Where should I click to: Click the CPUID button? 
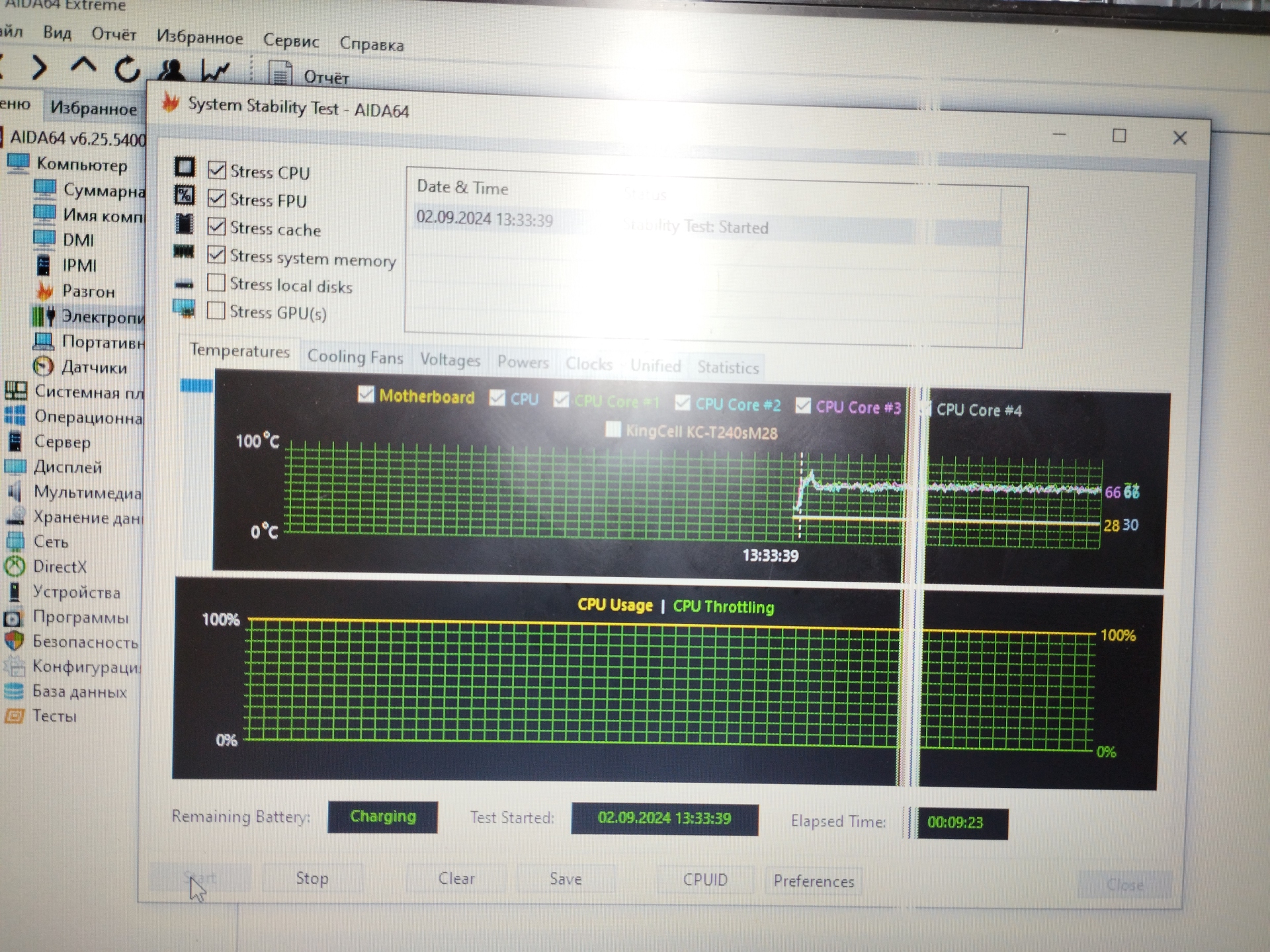pos(705,880)
